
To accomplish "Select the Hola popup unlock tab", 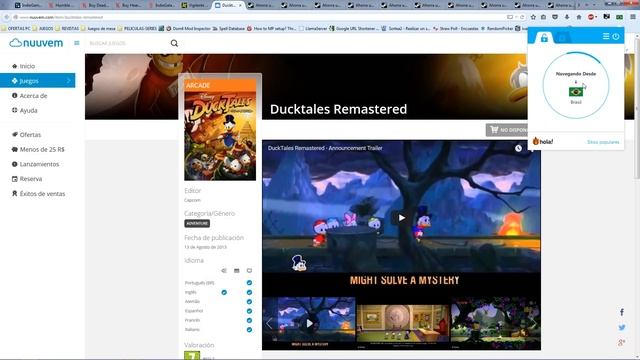I will coord(544,38).
